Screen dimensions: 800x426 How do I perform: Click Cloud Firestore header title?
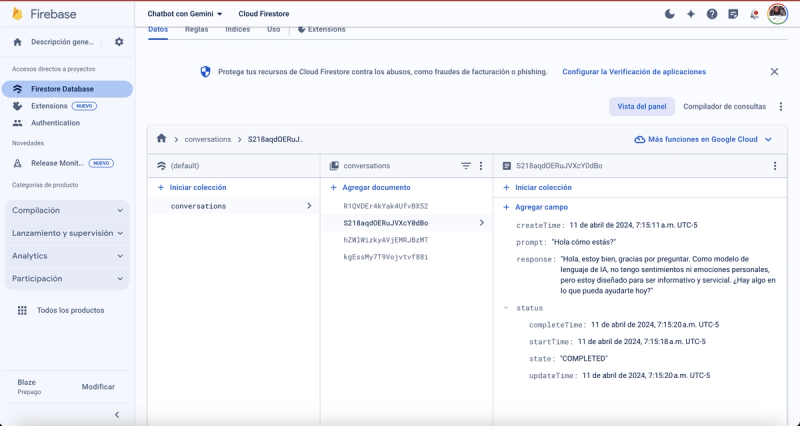point(264,14)
